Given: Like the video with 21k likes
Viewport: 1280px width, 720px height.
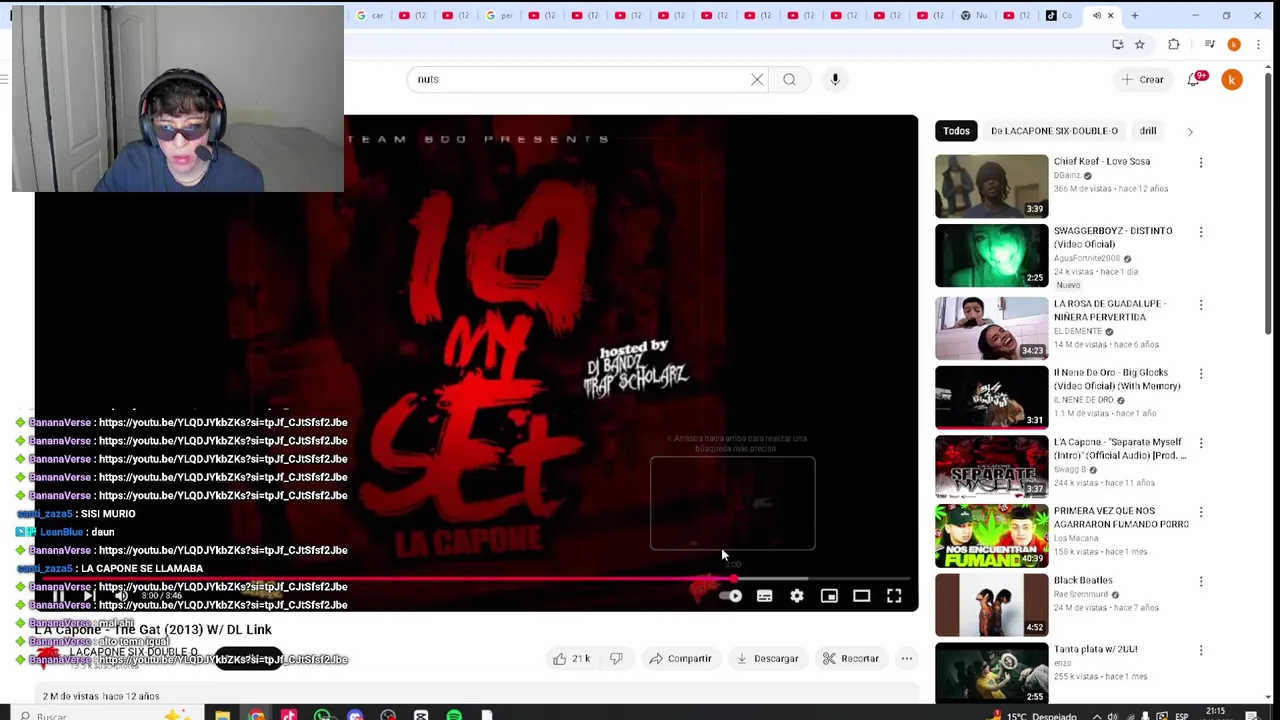Looking at the screenshot, I should point(572,659).
